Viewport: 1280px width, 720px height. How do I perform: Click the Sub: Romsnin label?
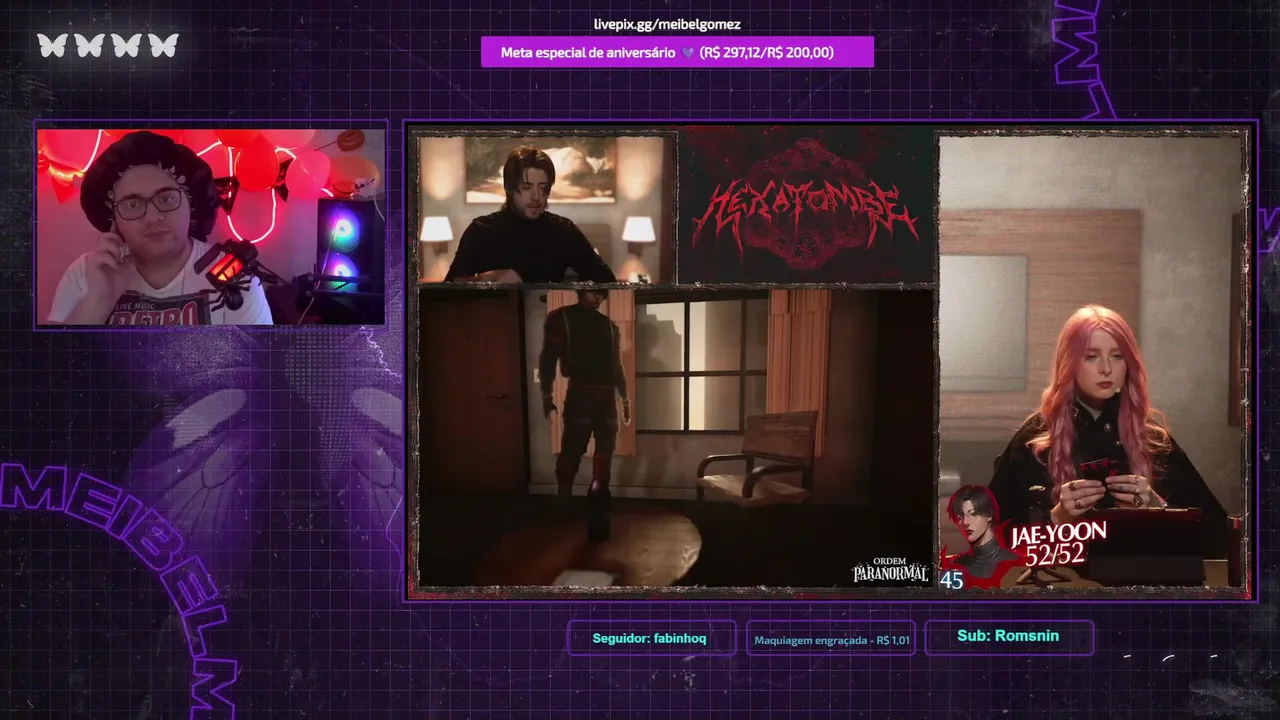(x=1008, y=636)
